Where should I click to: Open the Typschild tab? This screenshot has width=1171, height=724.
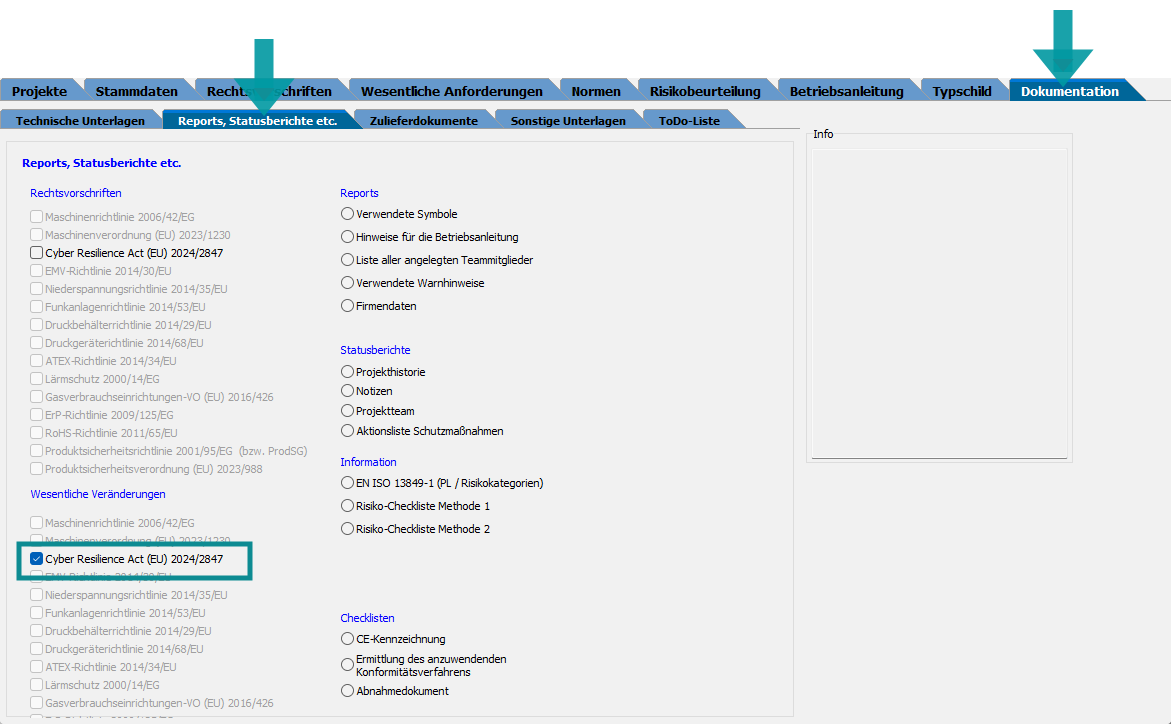961,91
